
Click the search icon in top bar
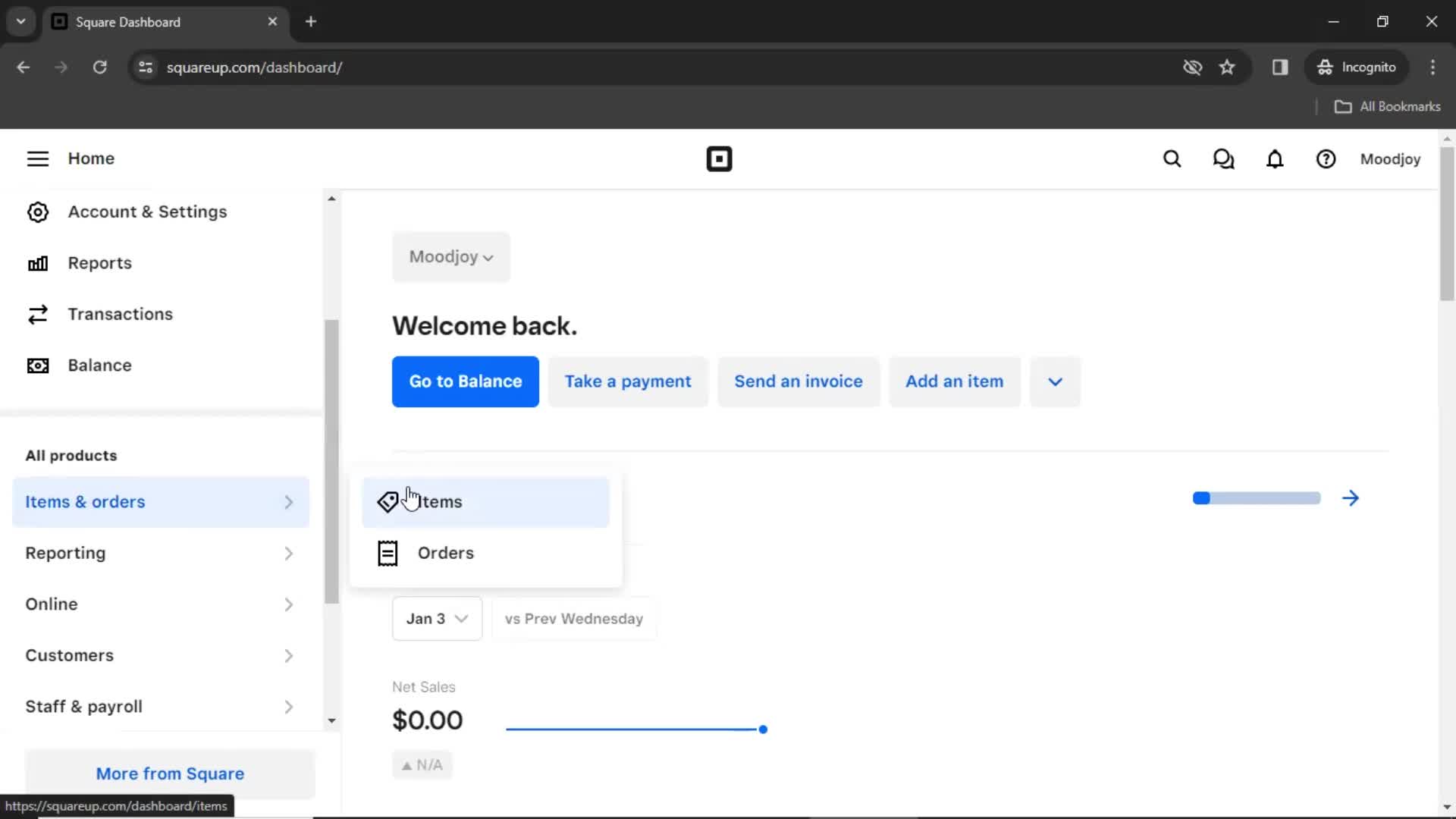coord(1172,159)
